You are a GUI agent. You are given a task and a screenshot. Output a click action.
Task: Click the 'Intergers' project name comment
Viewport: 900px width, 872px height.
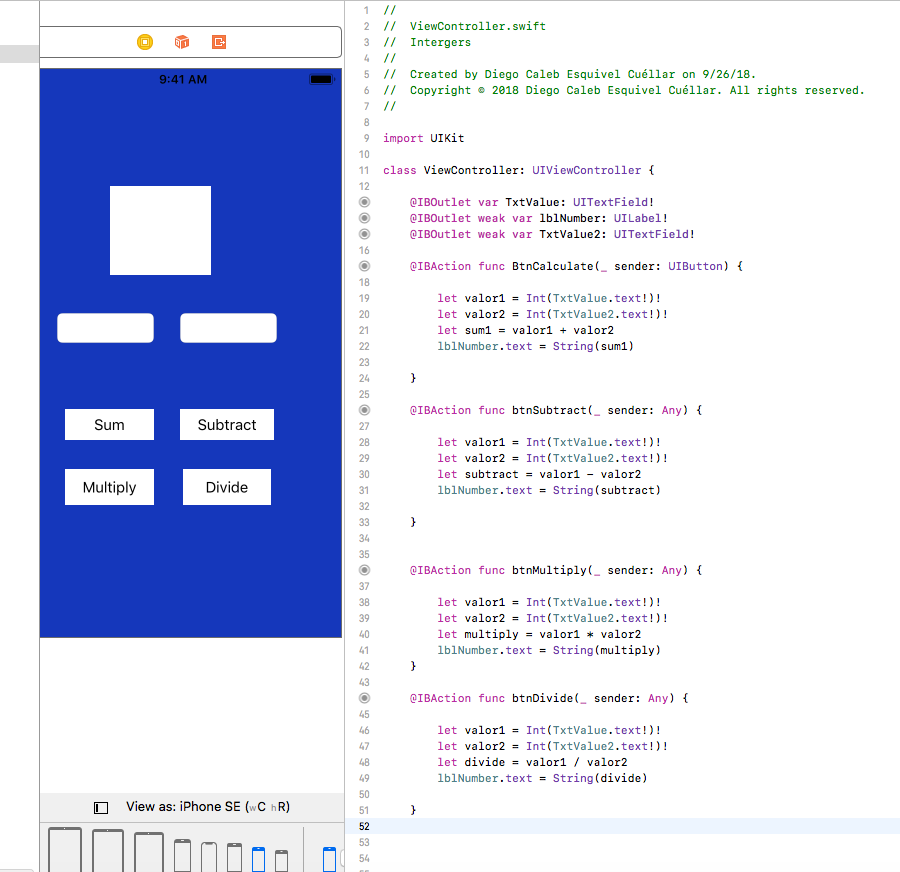(440, 42)
